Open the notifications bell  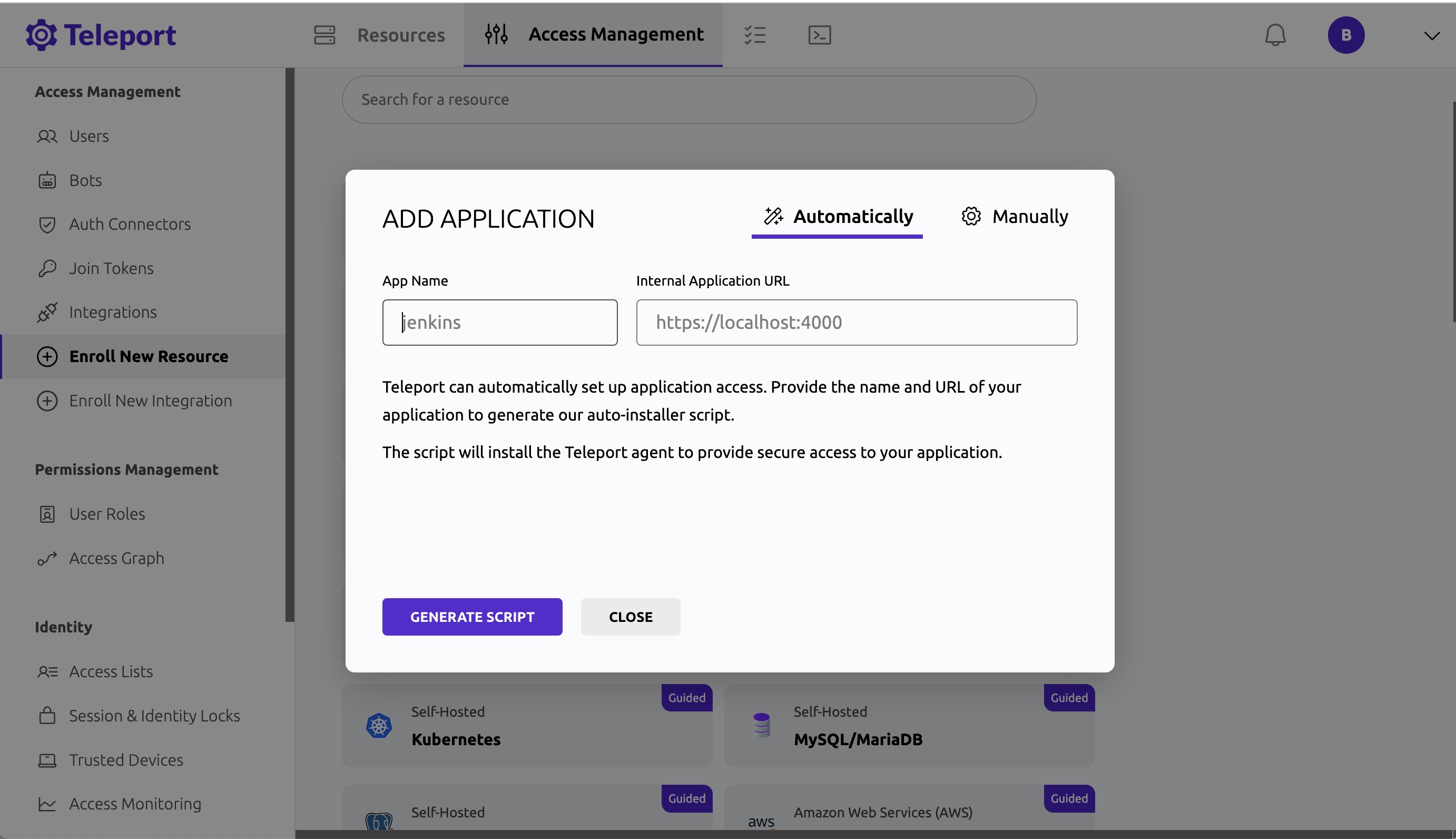pos(1275,35)
